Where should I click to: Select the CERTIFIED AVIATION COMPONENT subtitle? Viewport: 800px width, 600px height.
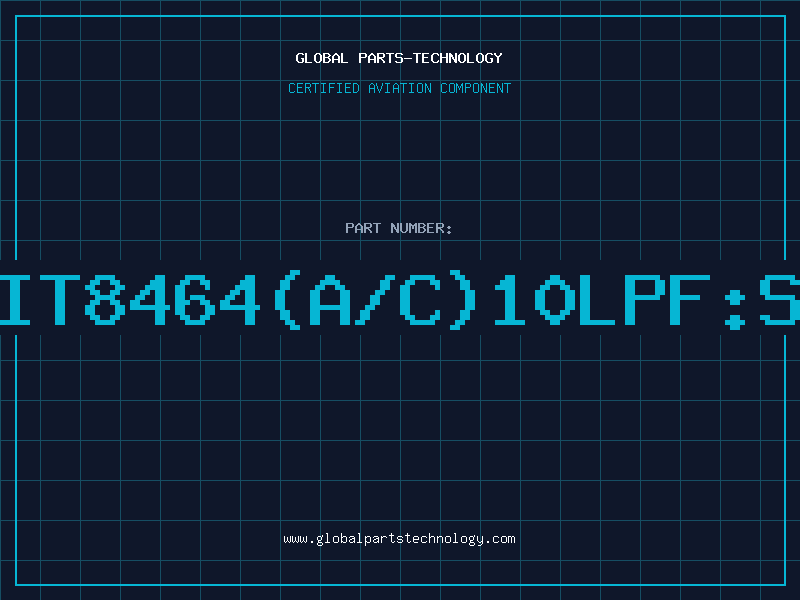tap(399, 88)
